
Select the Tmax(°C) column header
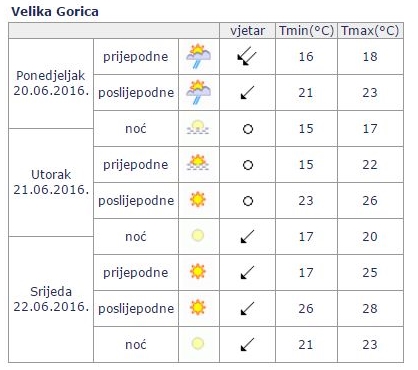pos(370,31)
